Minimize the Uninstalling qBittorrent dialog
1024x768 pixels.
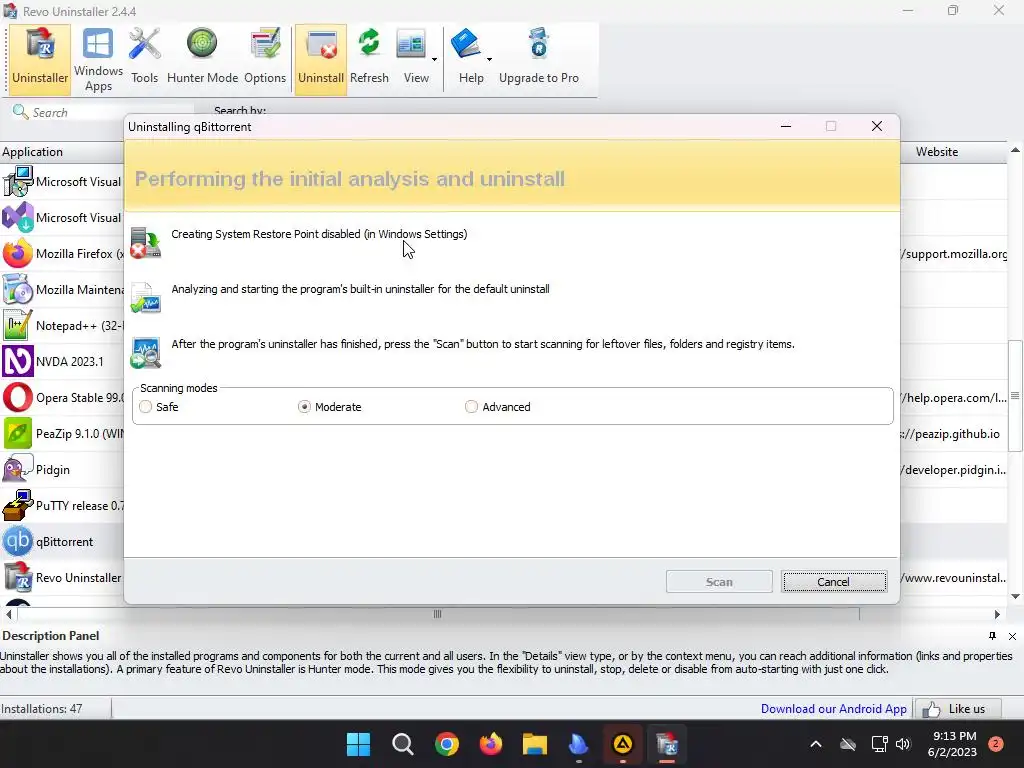pos(786,127)
